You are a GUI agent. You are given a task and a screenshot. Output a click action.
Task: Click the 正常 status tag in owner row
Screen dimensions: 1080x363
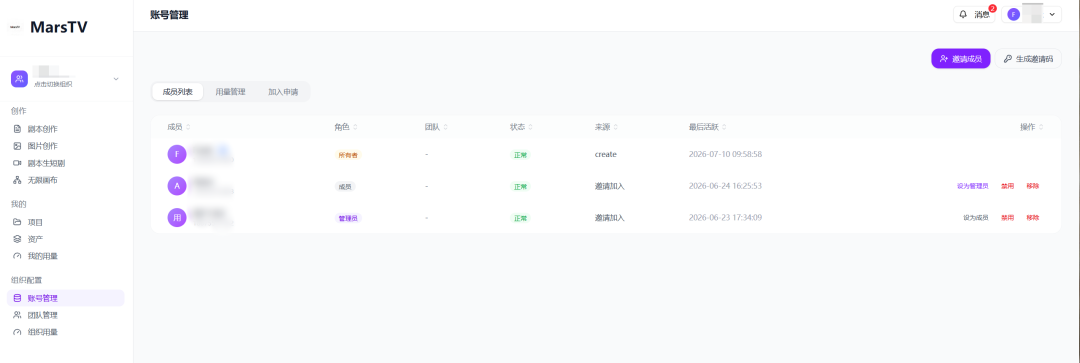[520, 155]
